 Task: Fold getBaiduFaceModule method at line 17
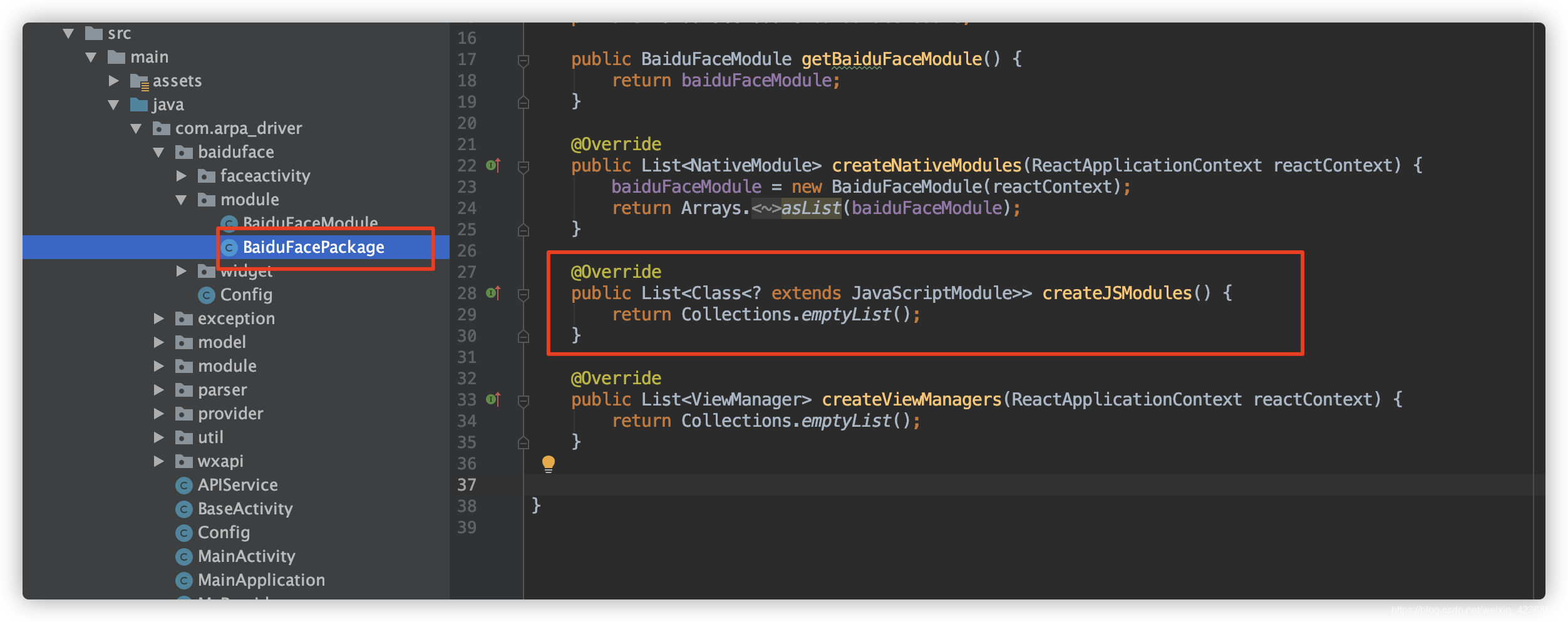click(x=524, y=60)
